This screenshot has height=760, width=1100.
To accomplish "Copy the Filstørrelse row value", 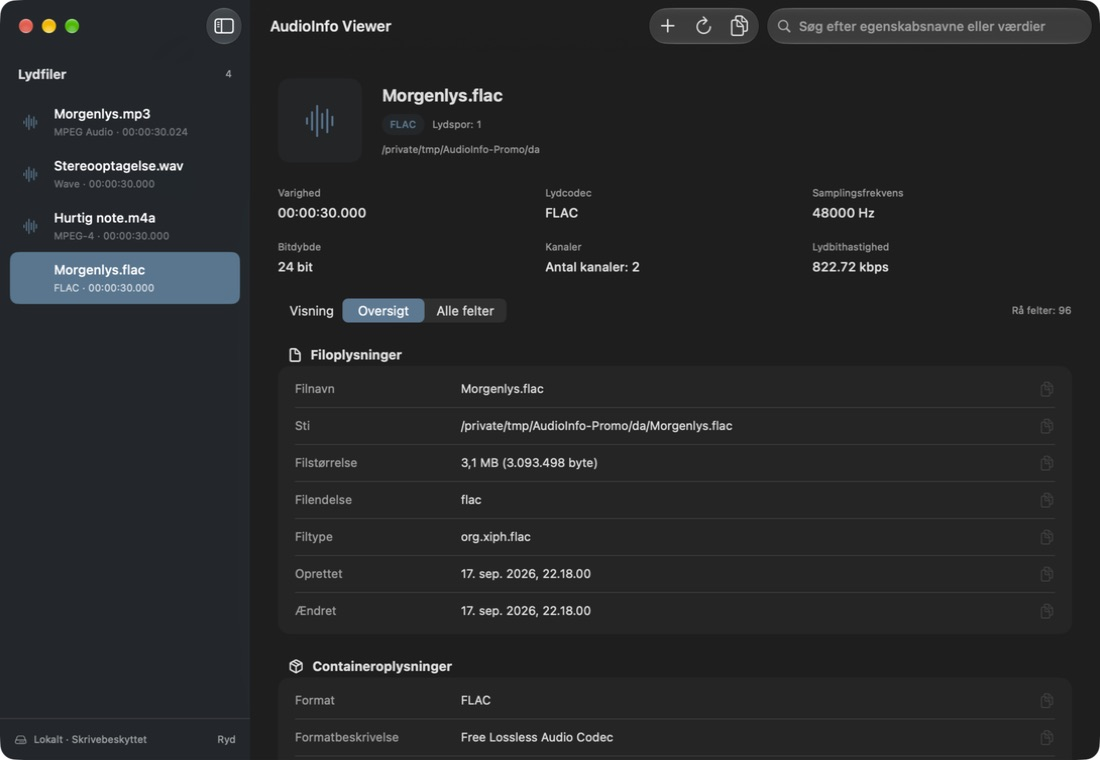I will (1046, 463).
